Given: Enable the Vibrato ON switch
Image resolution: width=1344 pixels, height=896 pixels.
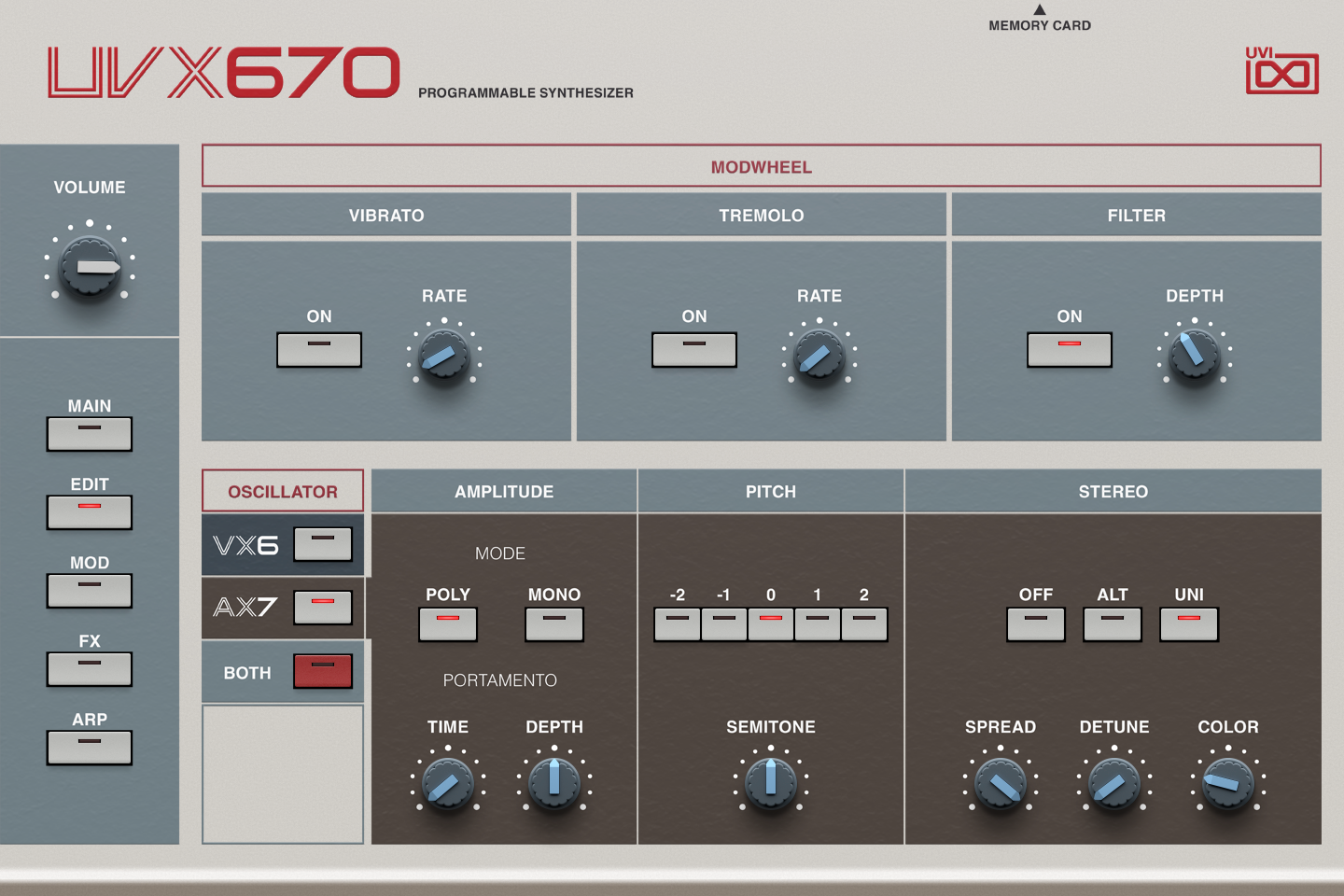Looking at the screenshot, I should [x=319, y=350].
